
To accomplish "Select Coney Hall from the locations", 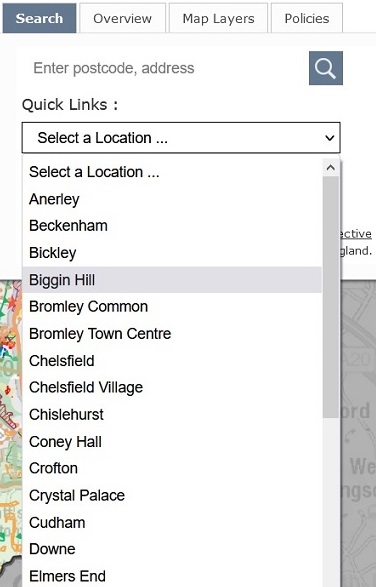I will coord(172,442).
